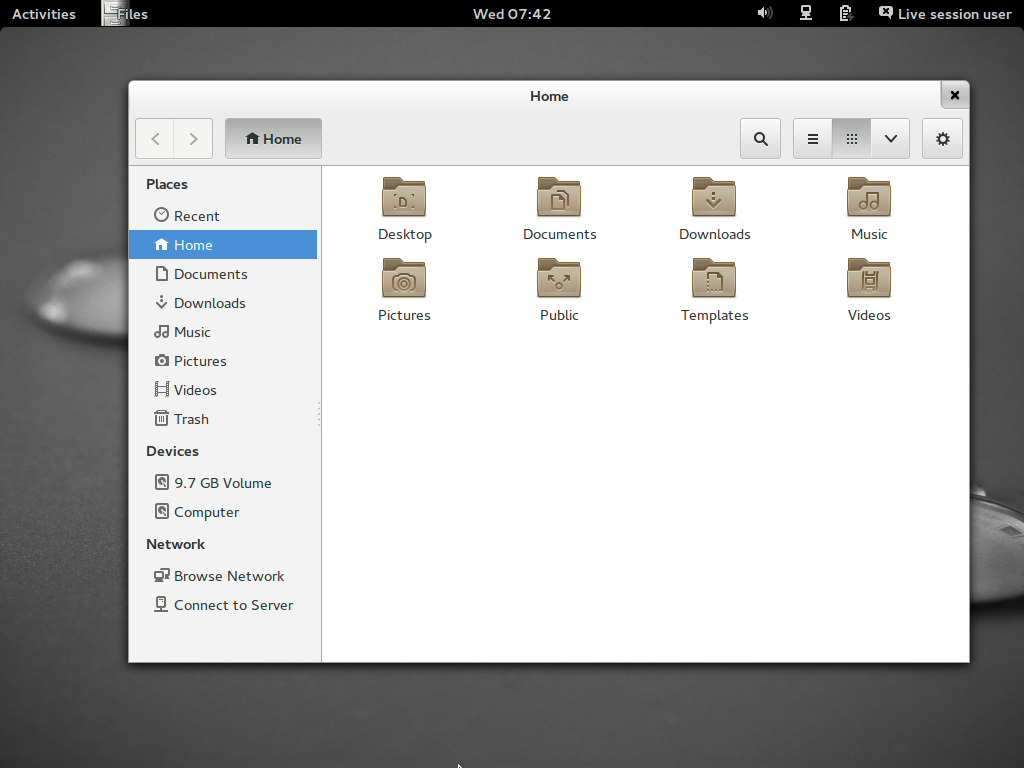The image size is (1024, 768).
Task: Open the view options dropdown arrow
Action: coord(890,138)
